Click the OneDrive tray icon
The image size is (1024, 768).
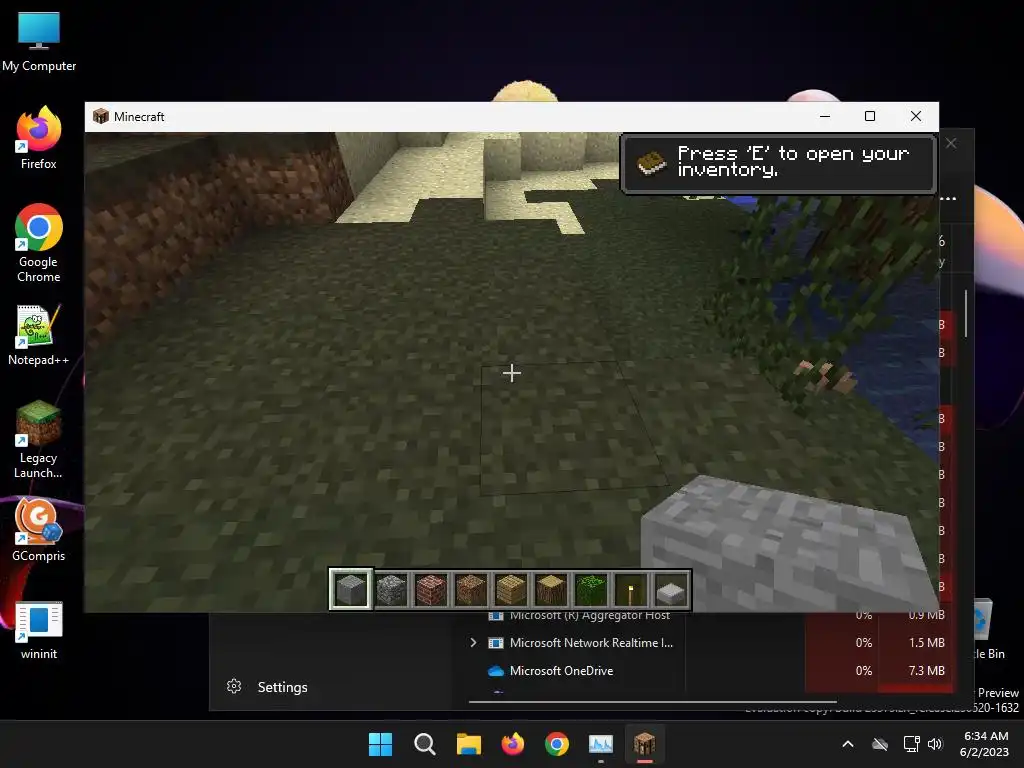[x=880, y=744]
